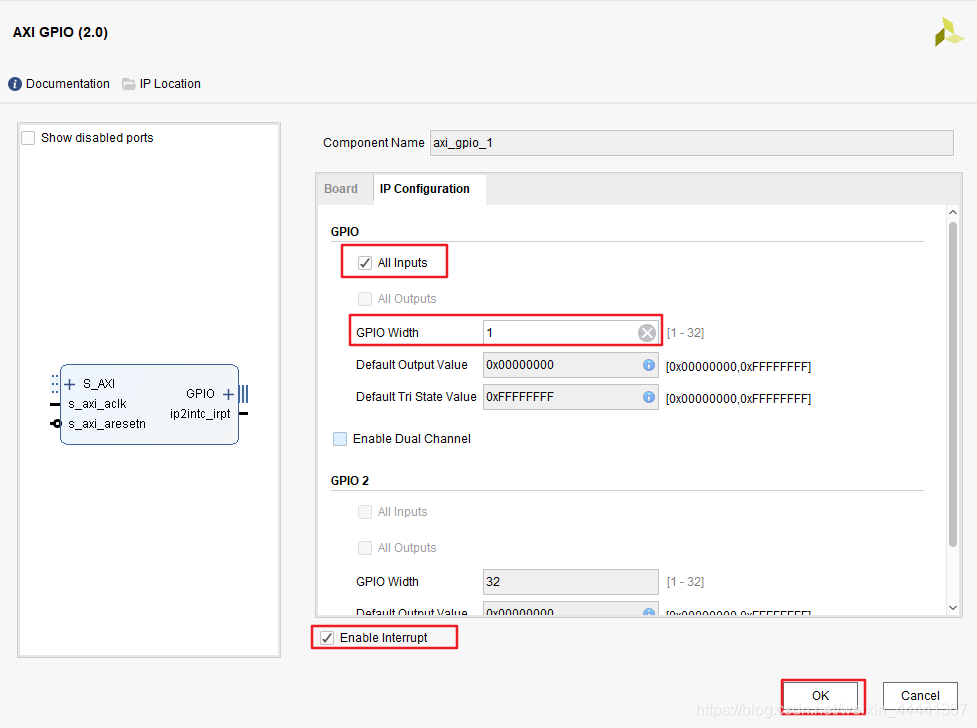Click the scrollbar down arrow
Viewport: 977px width, 728px height.
coord(953,608)
